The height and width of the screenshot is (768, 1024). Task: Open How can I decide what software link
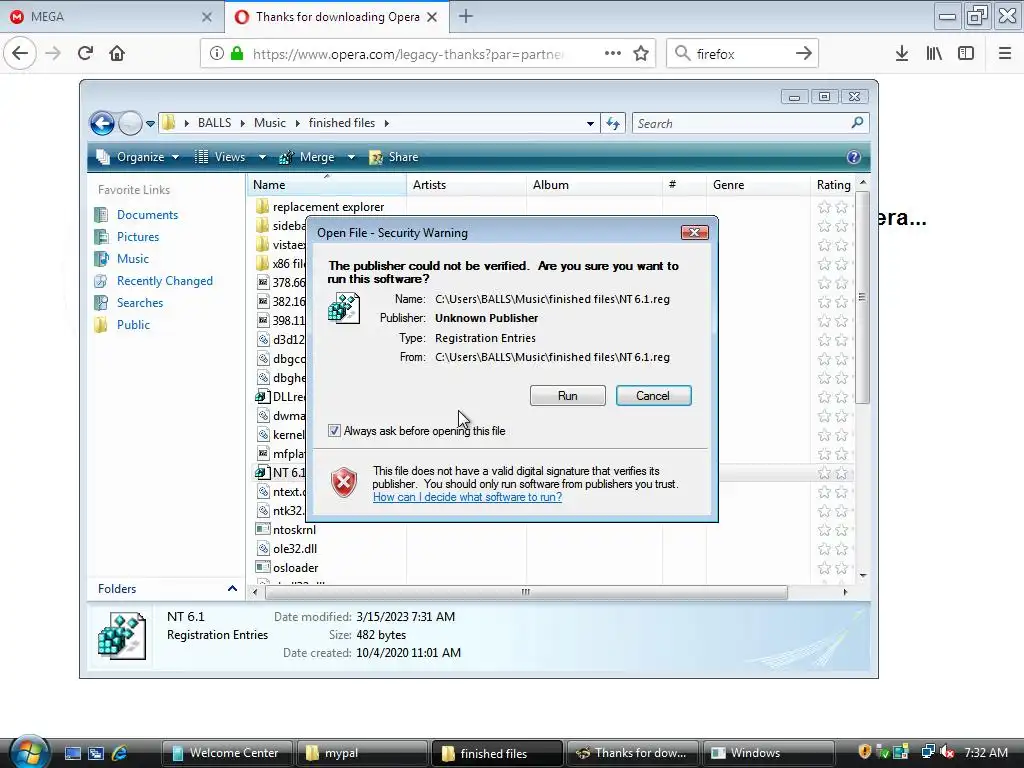click(x=467, y=497)
